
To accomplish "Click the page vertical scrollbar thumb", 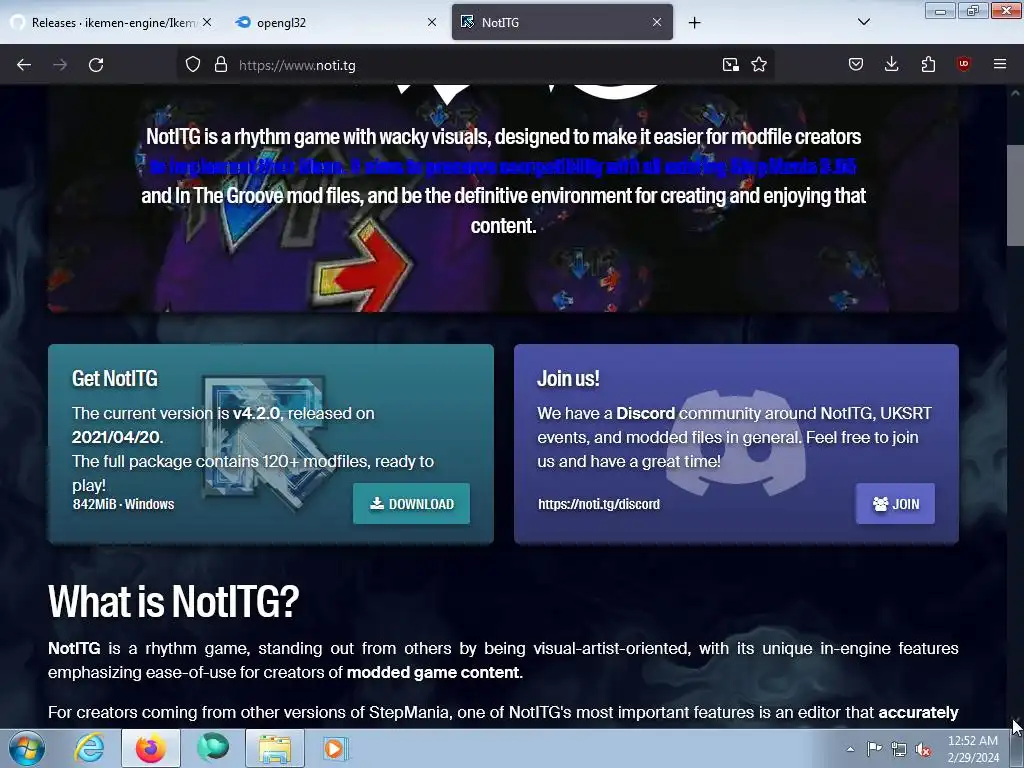I will tap(1015, 195).
